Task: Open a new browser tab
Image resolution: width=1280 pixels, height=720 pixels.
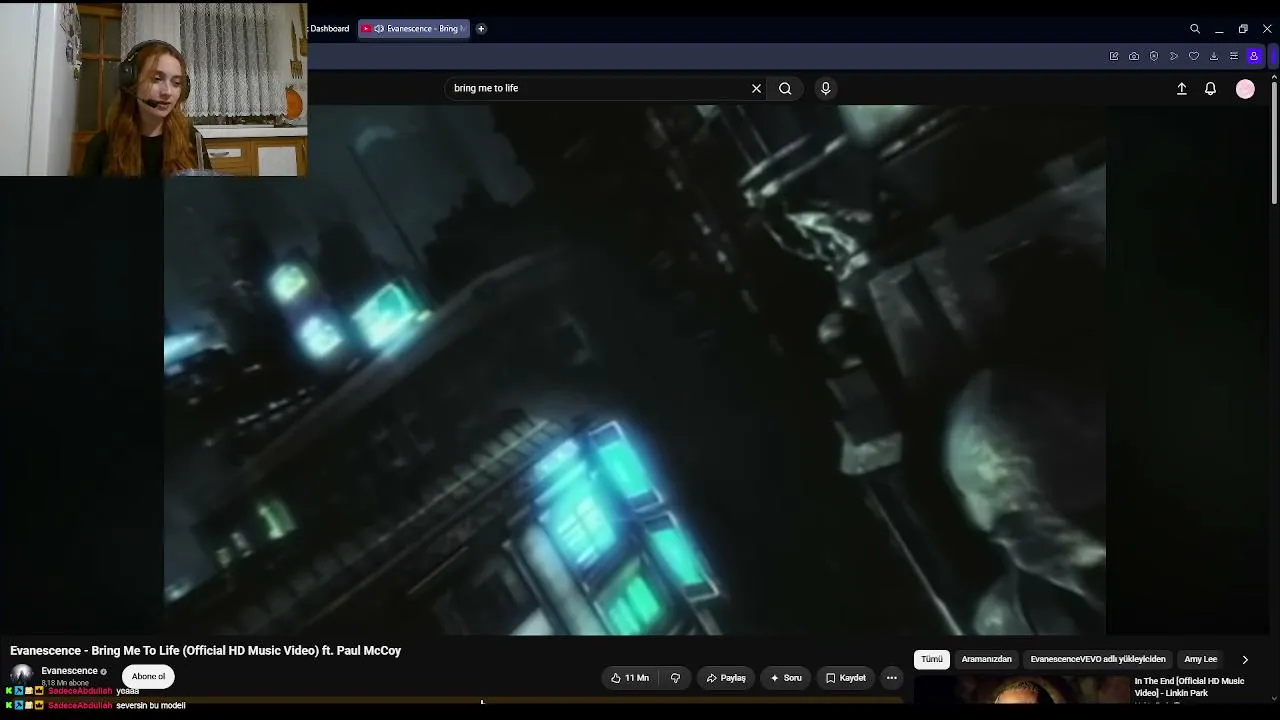Action: pos(481,29)
